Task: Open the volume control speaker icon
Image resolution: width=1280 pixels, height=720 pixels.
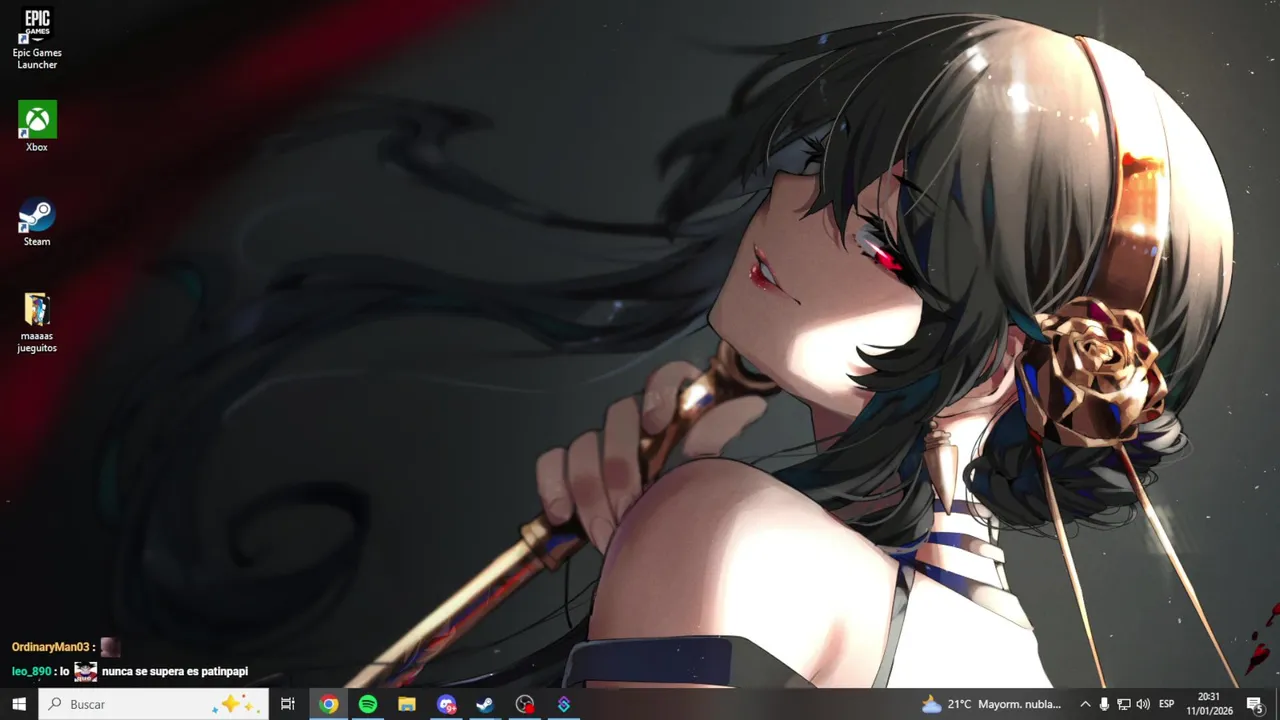Action: 1143,704
